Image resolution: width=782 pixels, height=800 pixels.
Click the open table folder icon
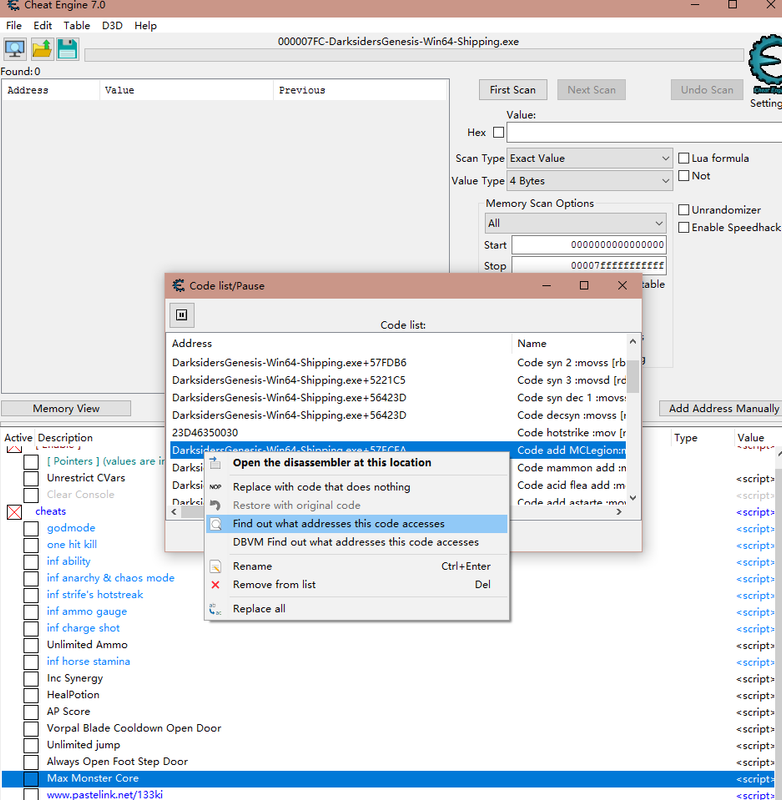pos(41,49)
